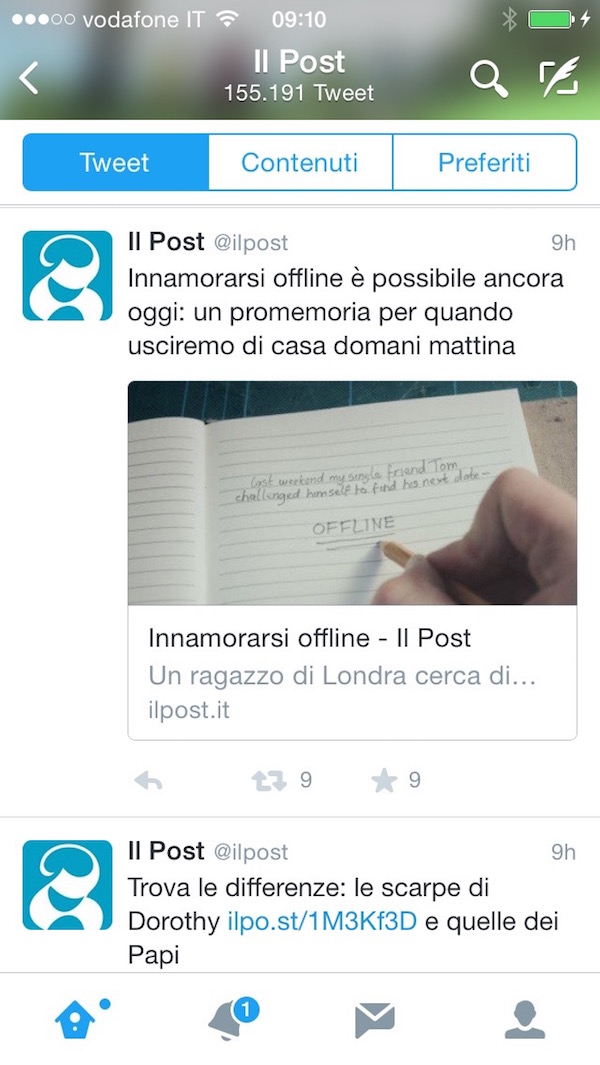Viewport: 600px width, 1065px height.
Task: Open the notebook OFFLINE photo preview
Action: pyautogui.click(x=352, y=492)
